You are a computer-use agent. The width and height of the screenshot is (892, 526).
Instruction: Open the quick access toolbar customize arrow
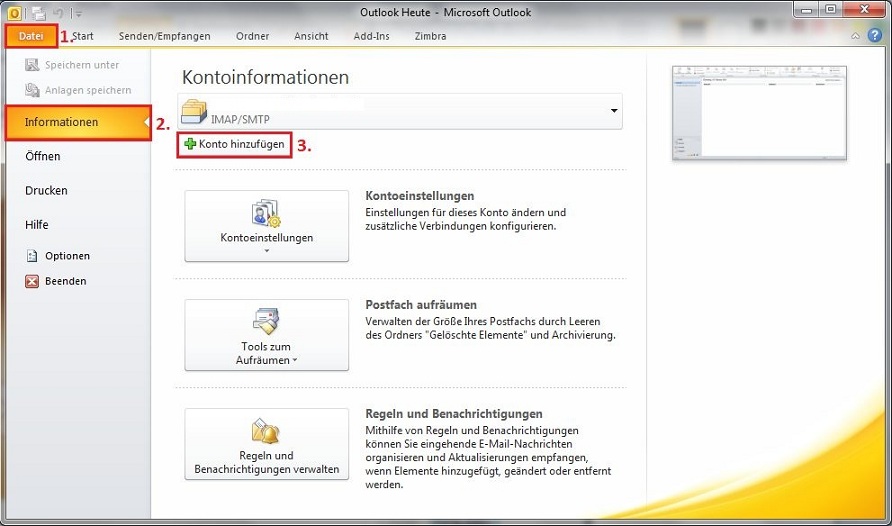click(x=79, y=13)
